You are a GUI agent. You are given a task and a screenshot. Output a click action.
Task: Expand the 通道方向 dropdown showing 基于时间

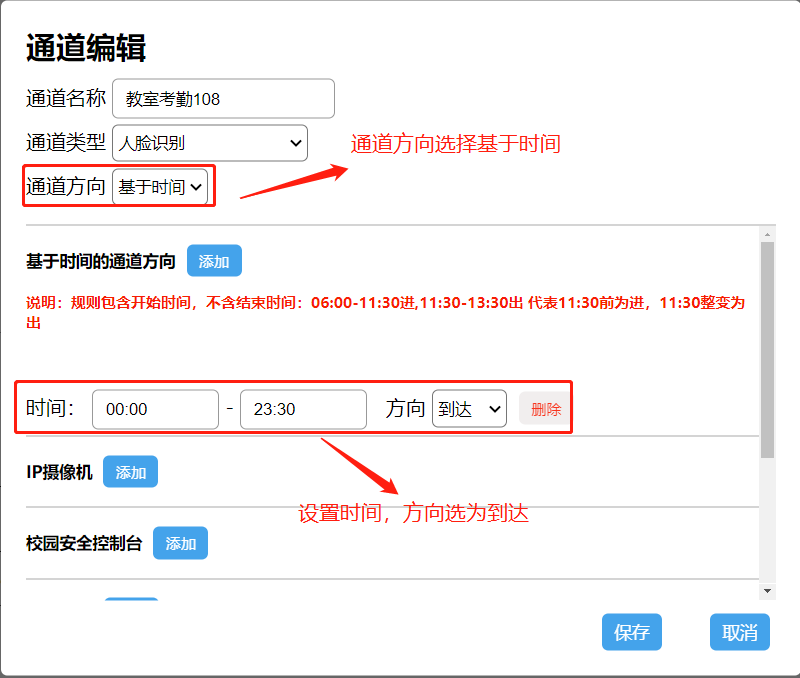pyautogui.click(x=160, y=187)
